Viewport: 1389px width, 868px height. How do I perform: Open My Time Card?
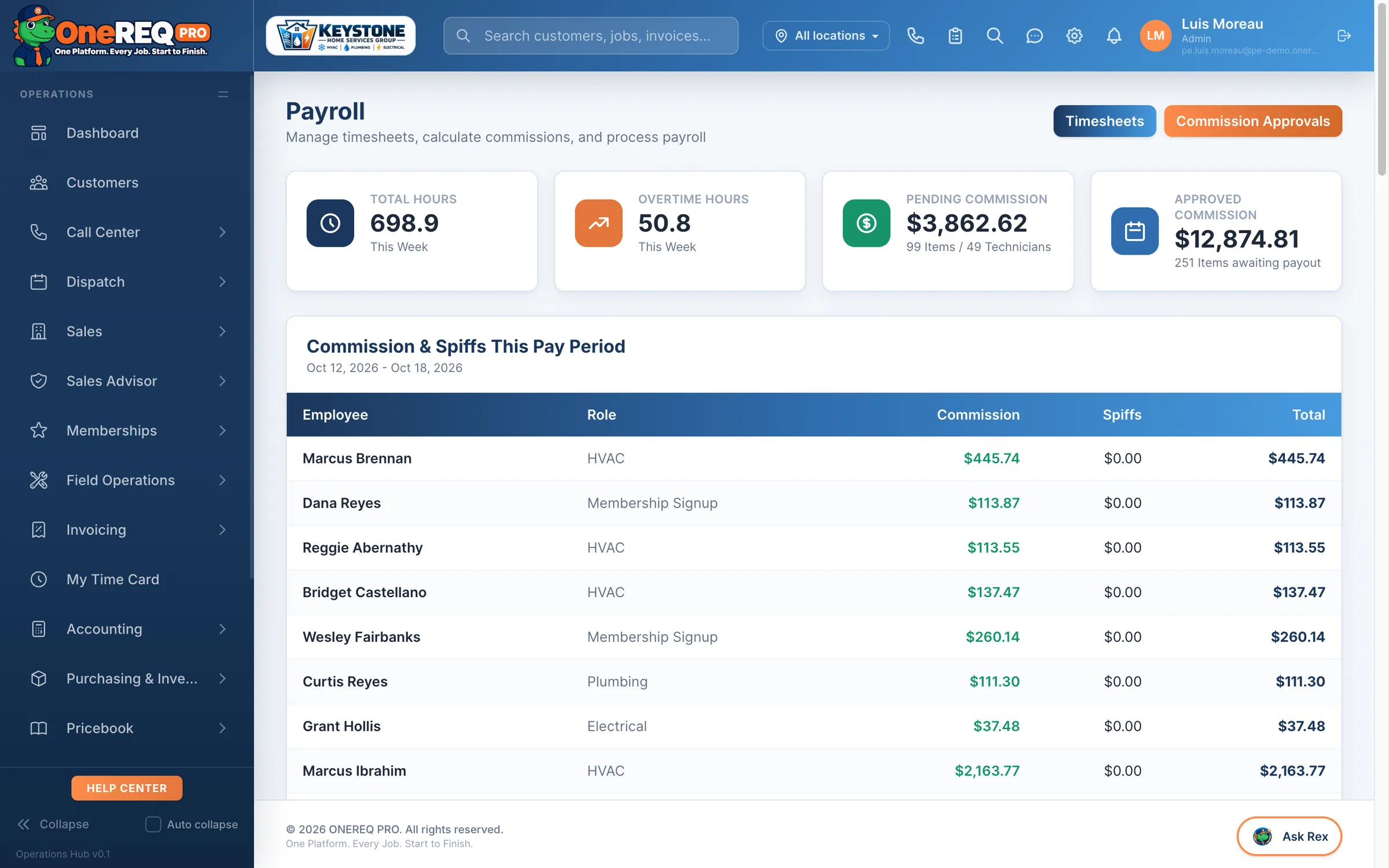127,579
